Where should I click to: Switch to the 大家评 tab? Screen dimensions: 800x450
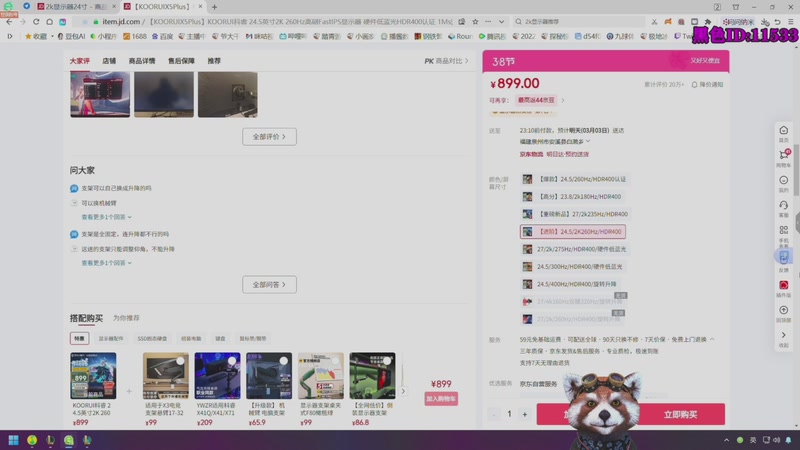[80, 61]
